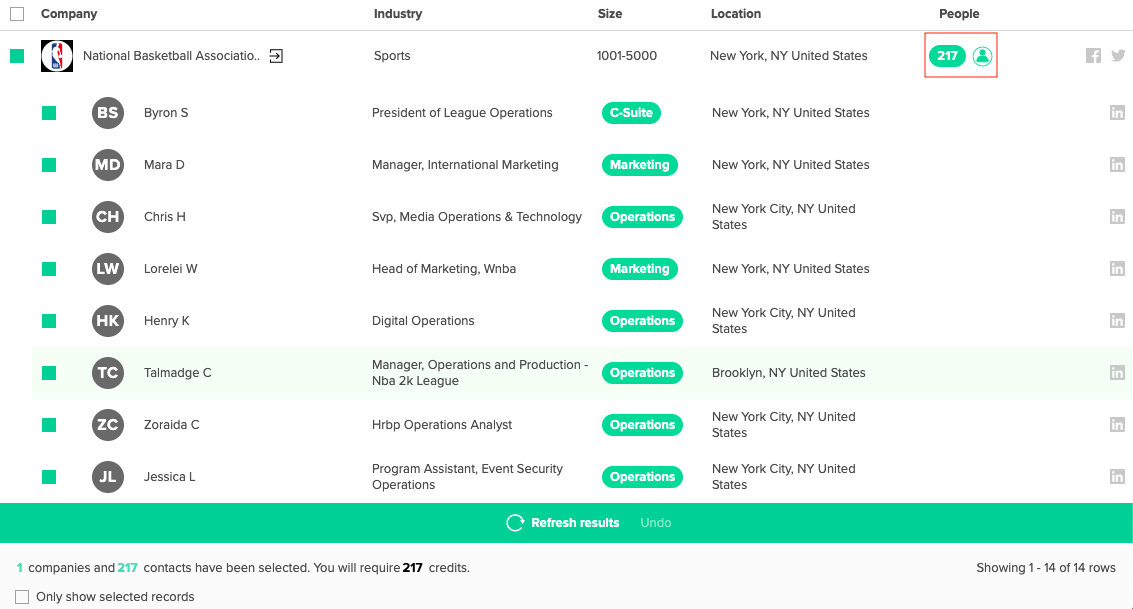Click Operations tag for Talmadge C
This screenshot has height=609, width=1133.
[x=642, y=373]
